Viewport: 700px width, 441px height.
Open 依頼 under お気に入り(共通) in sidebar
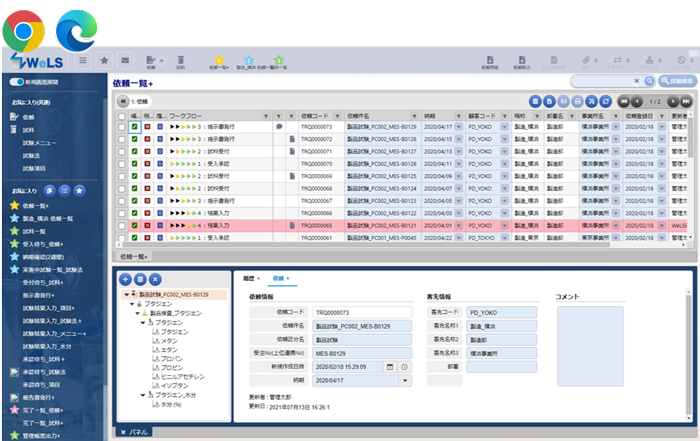tap(29, 117)
